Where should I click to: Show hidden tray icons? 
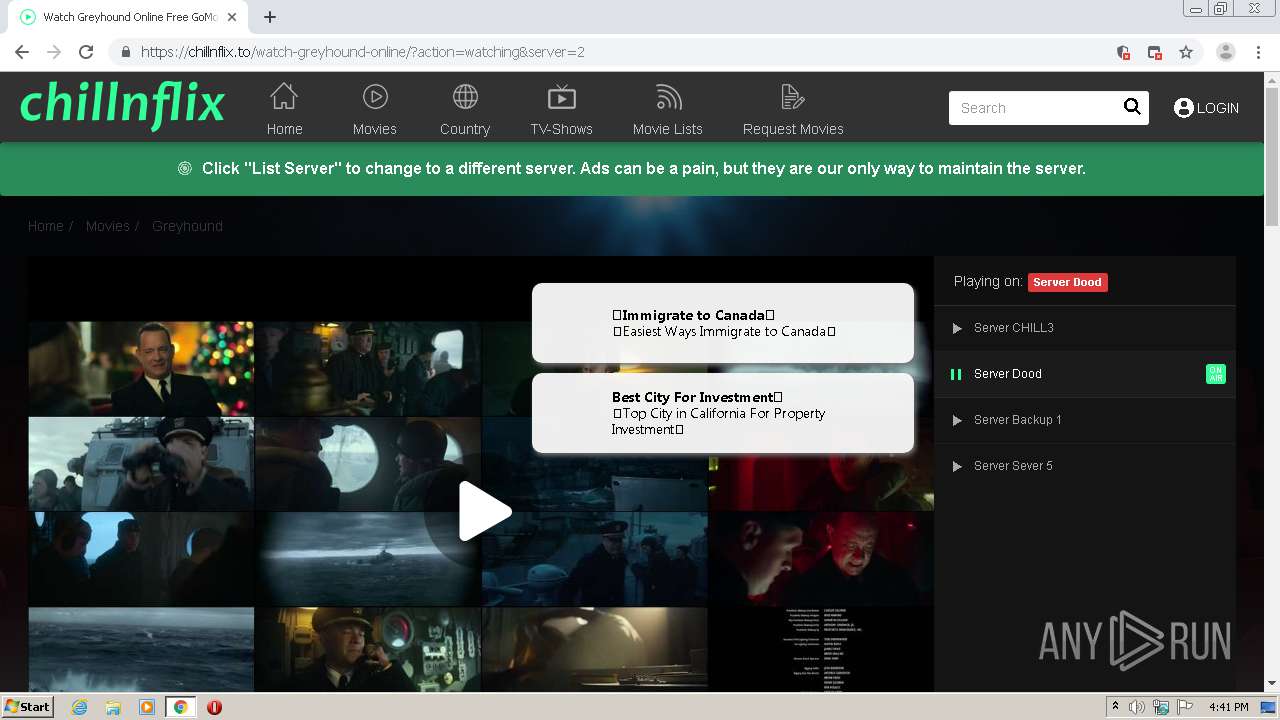(1116, 707)
